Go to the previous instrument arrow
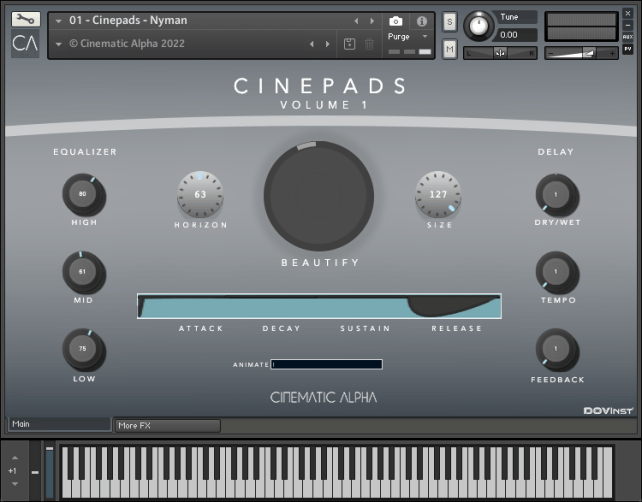 [x=356, y=21]
